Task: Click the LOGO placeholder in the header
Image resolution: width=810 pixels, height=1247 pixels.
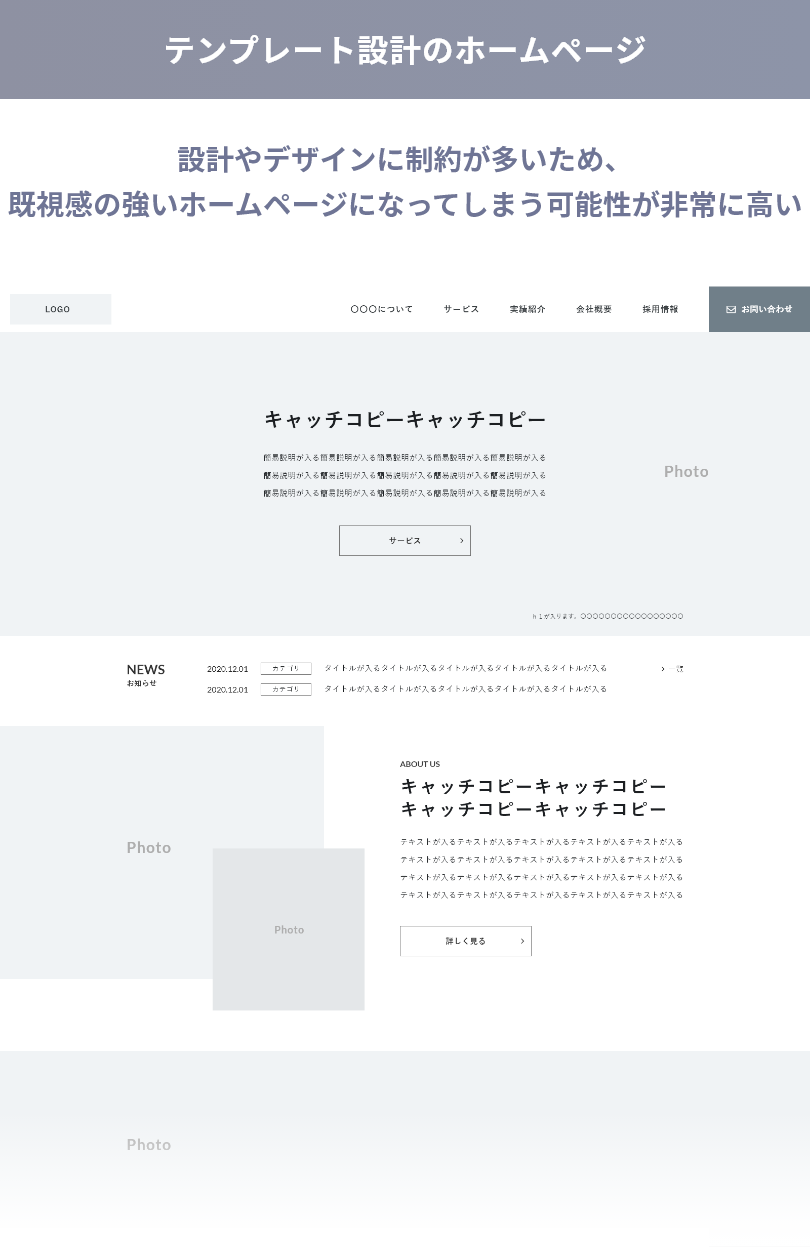Action: coord(59,309)
